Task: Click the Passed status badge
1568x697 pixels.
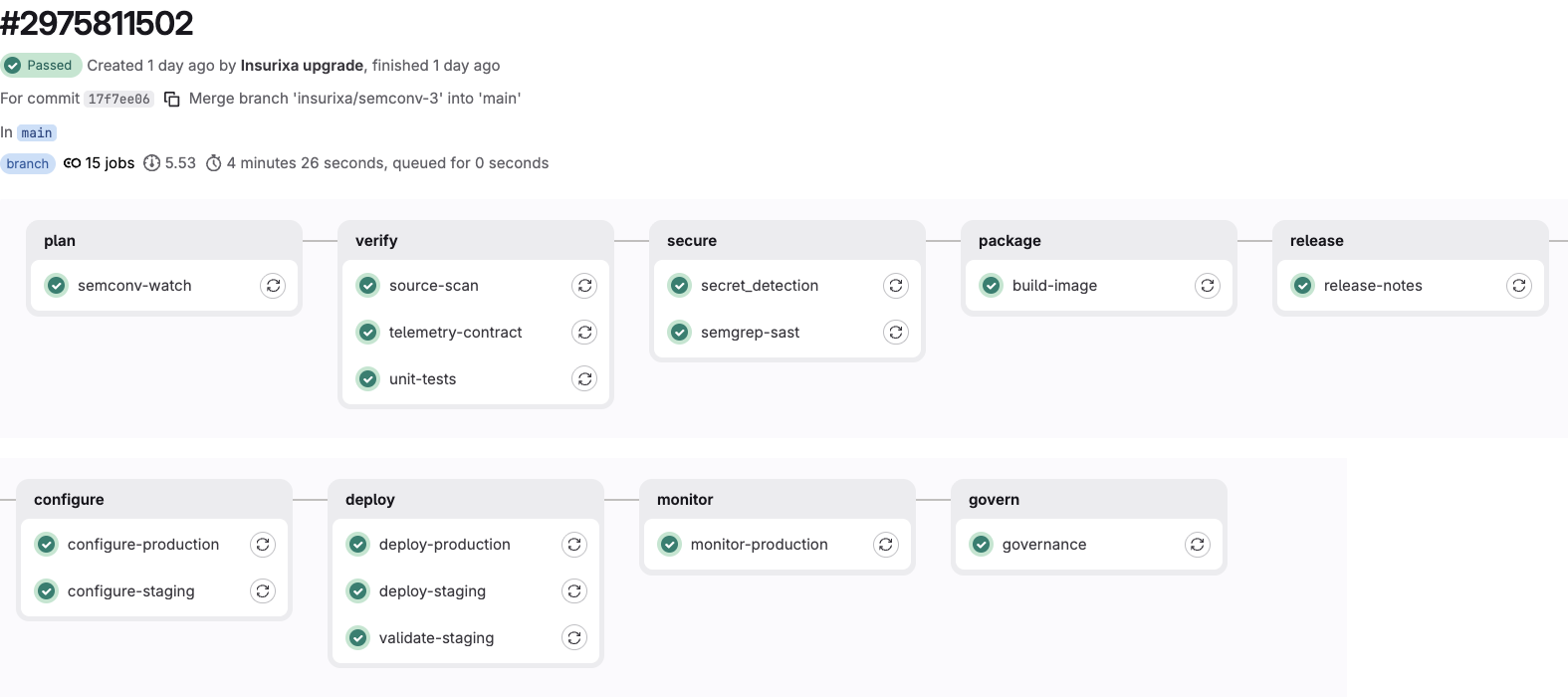Action: tap(41, 66)
